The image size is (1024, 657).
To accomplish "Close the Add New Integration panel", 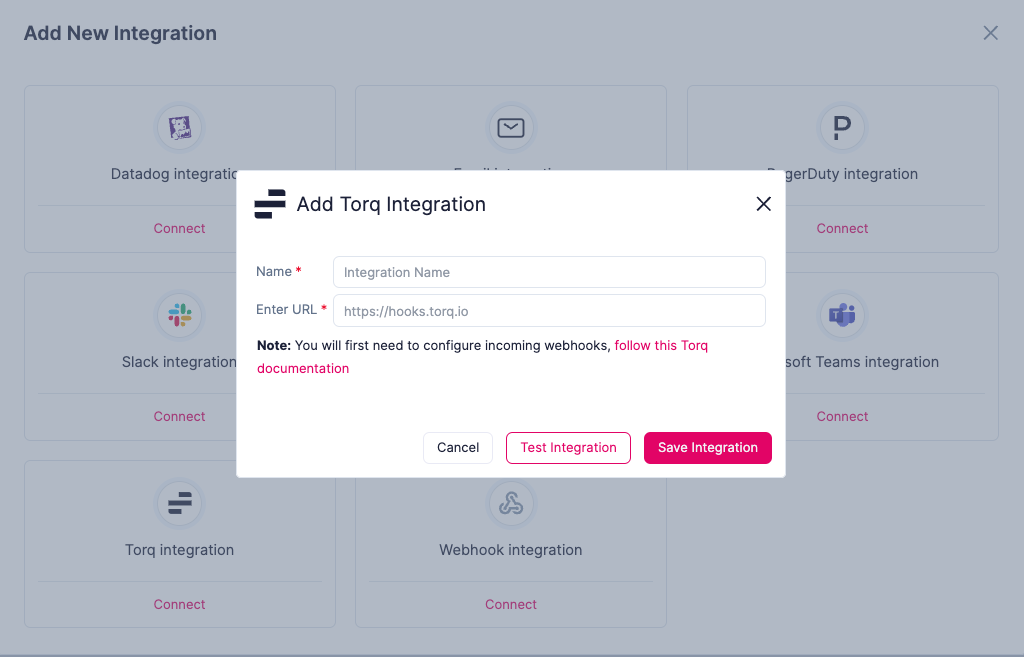I will coord(991,33).
